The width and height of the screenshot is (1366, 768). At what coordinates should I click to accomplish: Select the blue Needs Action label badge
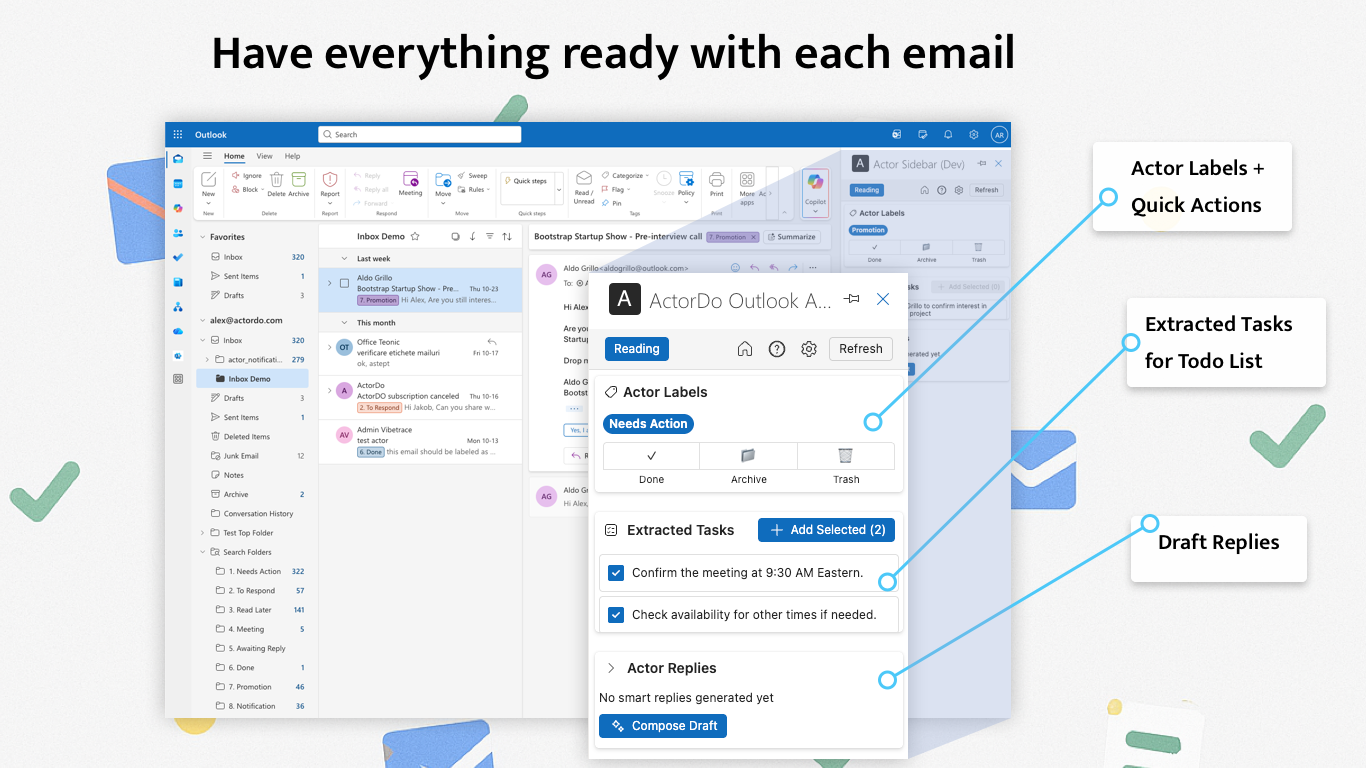click(648, 424)
